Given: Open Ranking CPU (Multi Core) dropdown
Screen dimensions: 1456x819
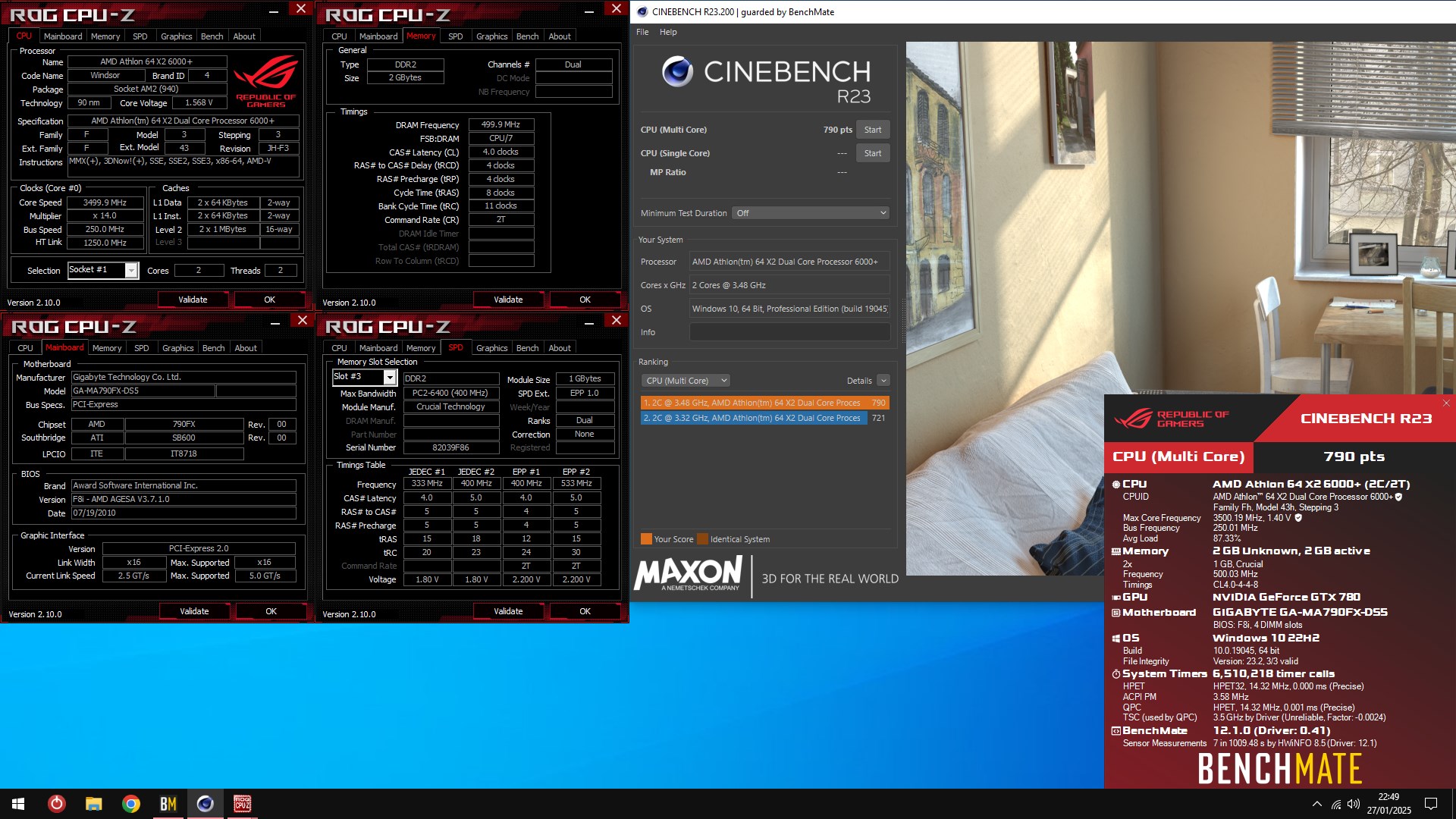Looking at the screenshot, I should (686, 381).
